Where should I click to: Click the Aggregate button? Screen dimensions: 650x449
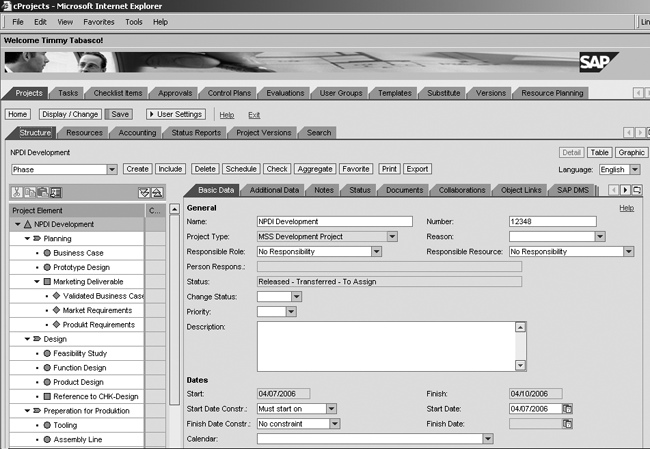click(315, 169)
